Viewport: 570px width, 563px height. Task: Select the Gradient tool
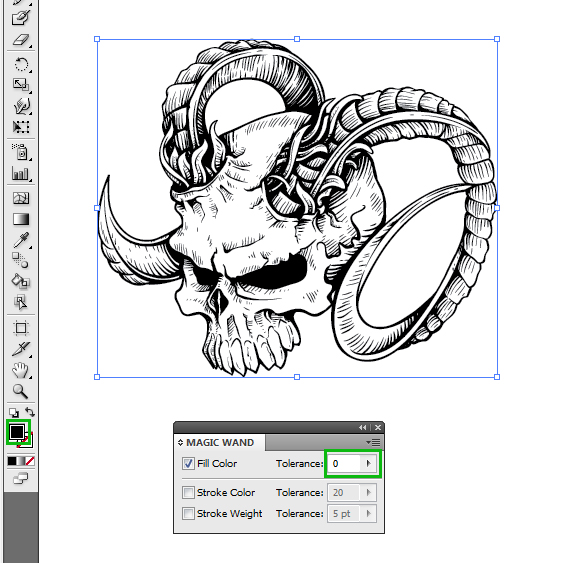coord(21,220)
